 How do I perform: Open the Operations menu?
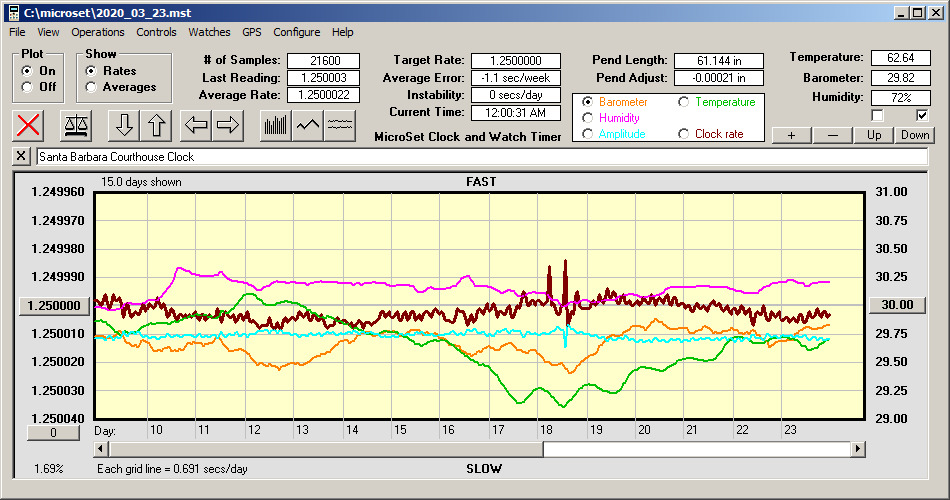pyautogui.click(x=98, y=32)
